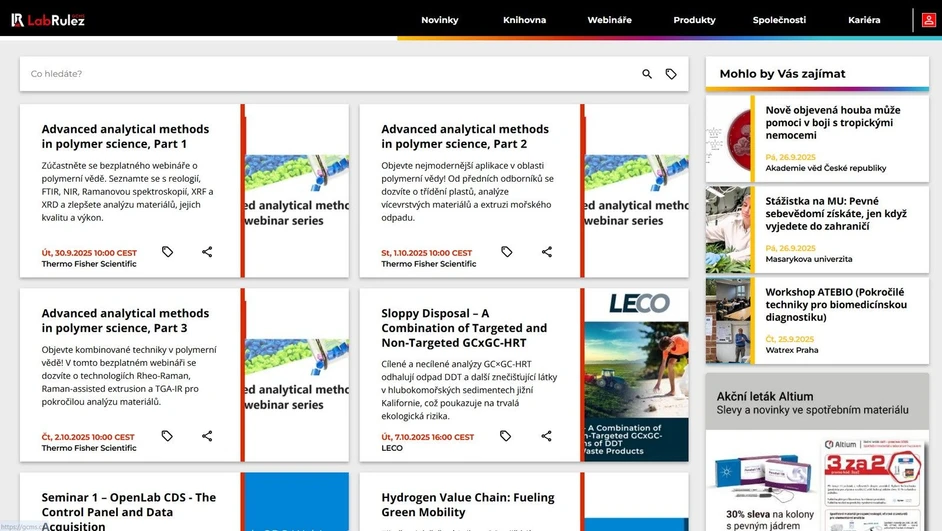This screenshot has width=942, height=531.
Task: Click Workshop ATEBIO article thumbnail
Action: (x=728, y=321)
